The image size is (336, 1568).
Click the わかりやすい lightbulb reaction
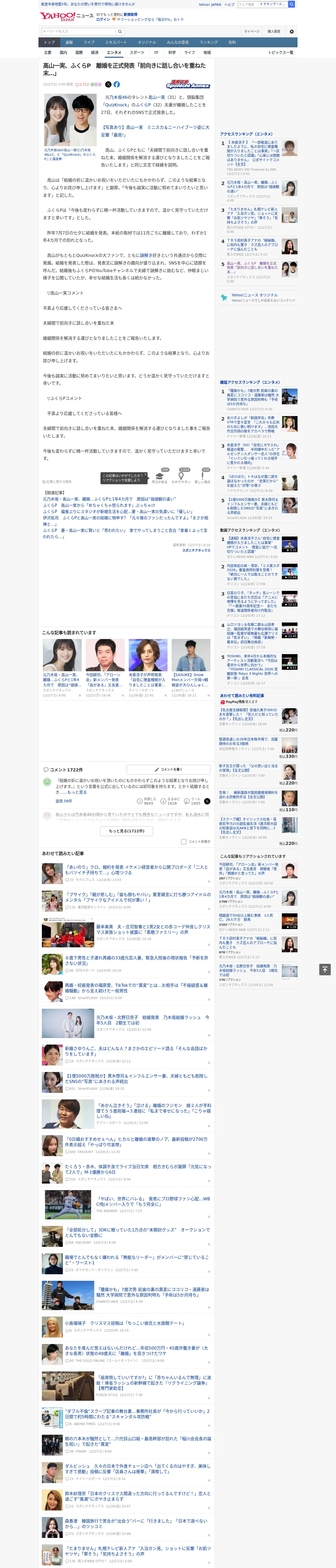pos(181,477)
